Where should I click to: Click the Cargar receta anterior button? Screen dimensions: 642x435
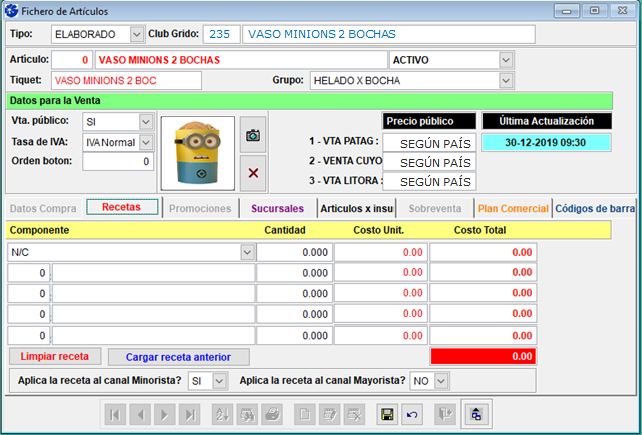(178, 356)
